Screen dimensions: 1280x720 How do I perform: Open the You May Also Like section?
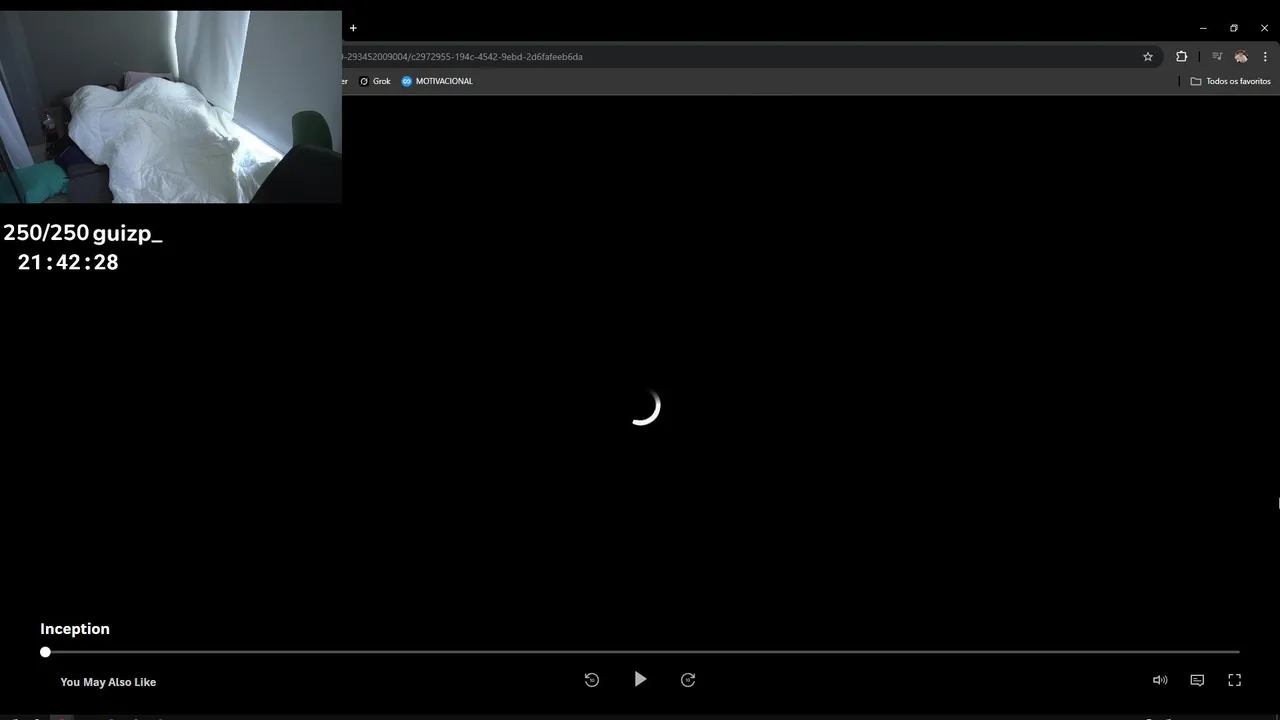(x=108, y=682)
